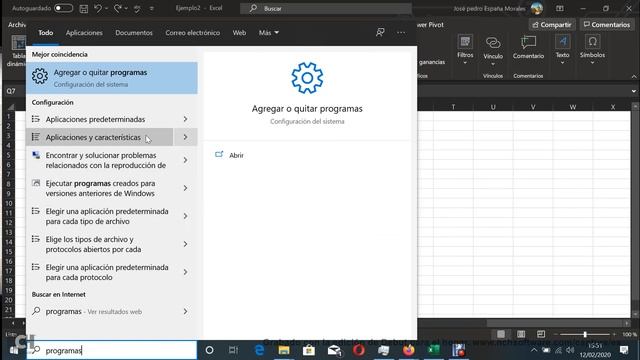Click the gear icon beside Agregar o quitar programas
The width and height of the screenshot is (640, 360).
click(x=40, y=76)
